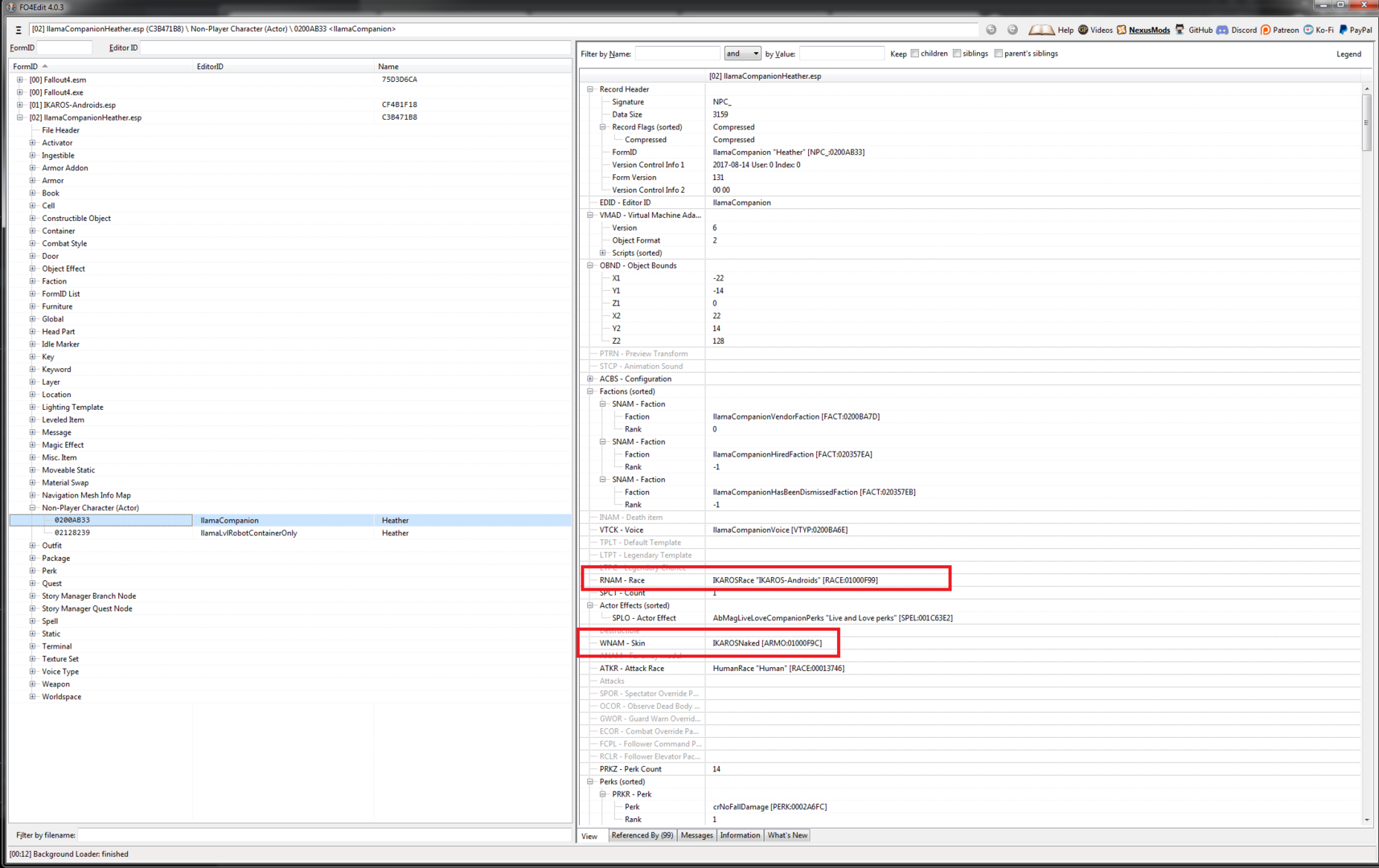
Task: Collapse the Factions (sorted) section
Action: point(590,391)
